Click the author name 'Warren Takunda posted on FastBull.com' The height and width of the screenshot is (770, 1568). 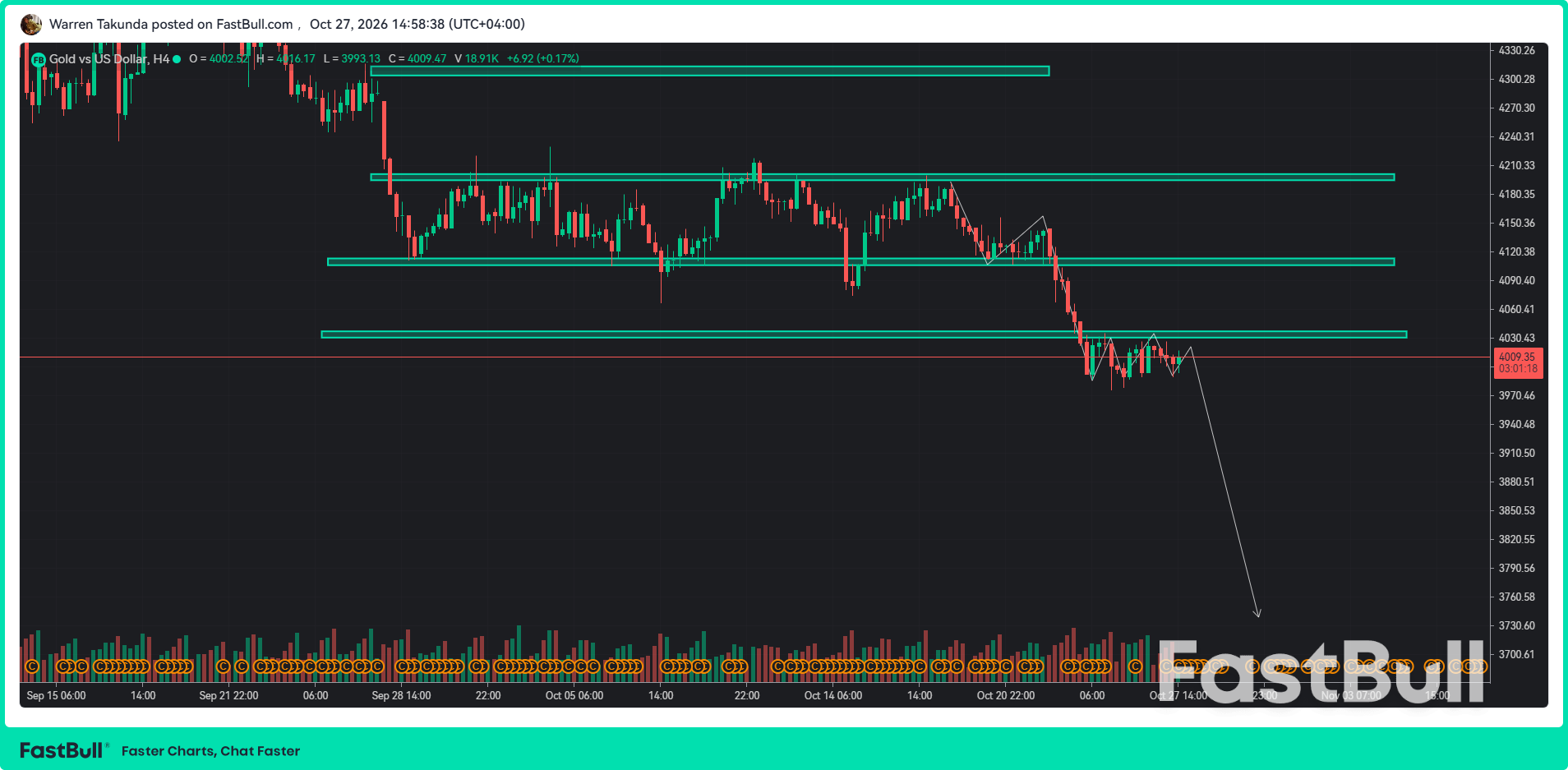(x=171, y=25)
